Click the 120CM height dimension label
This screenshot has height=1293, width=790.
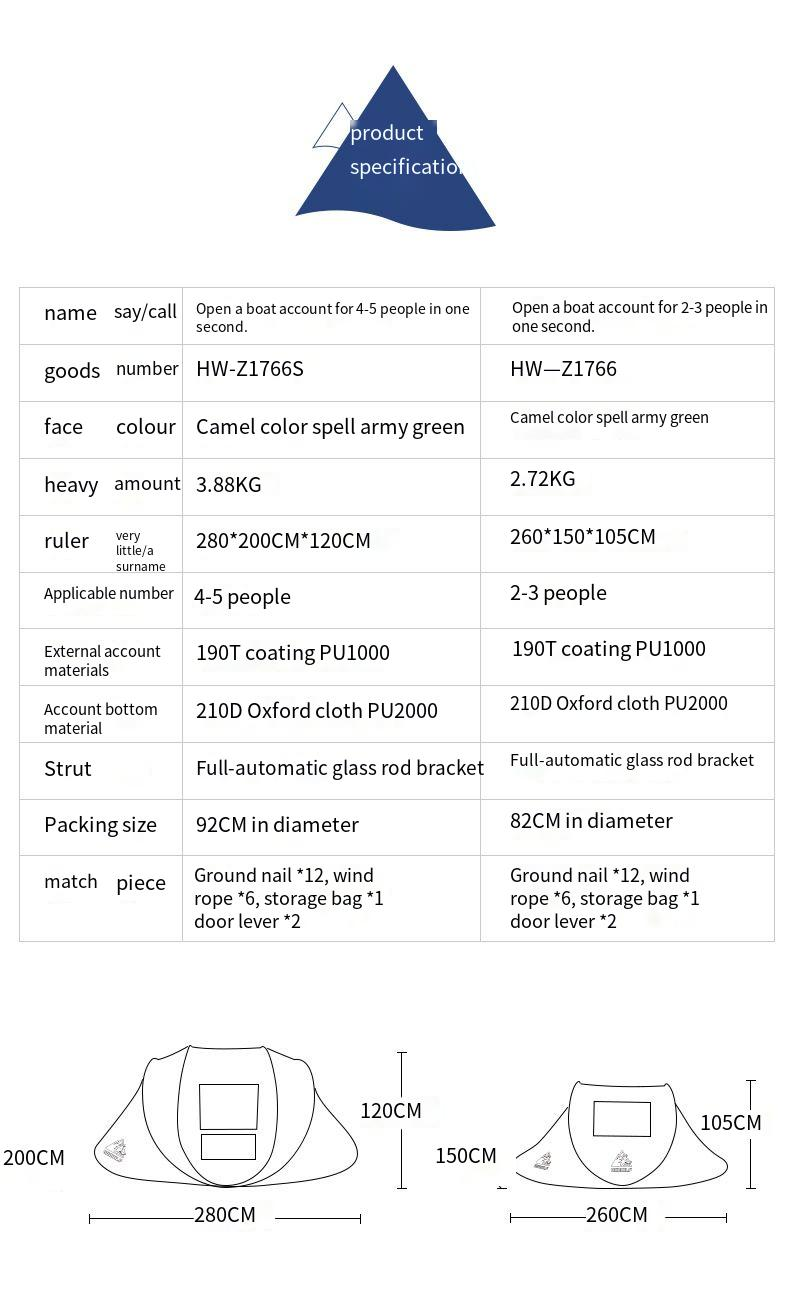point(391,1111)
